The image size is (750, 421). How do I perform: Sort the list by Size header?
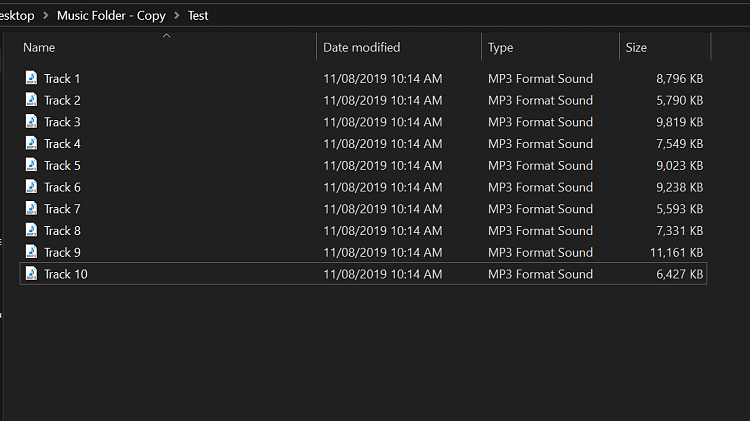click(x=636, y=48)
